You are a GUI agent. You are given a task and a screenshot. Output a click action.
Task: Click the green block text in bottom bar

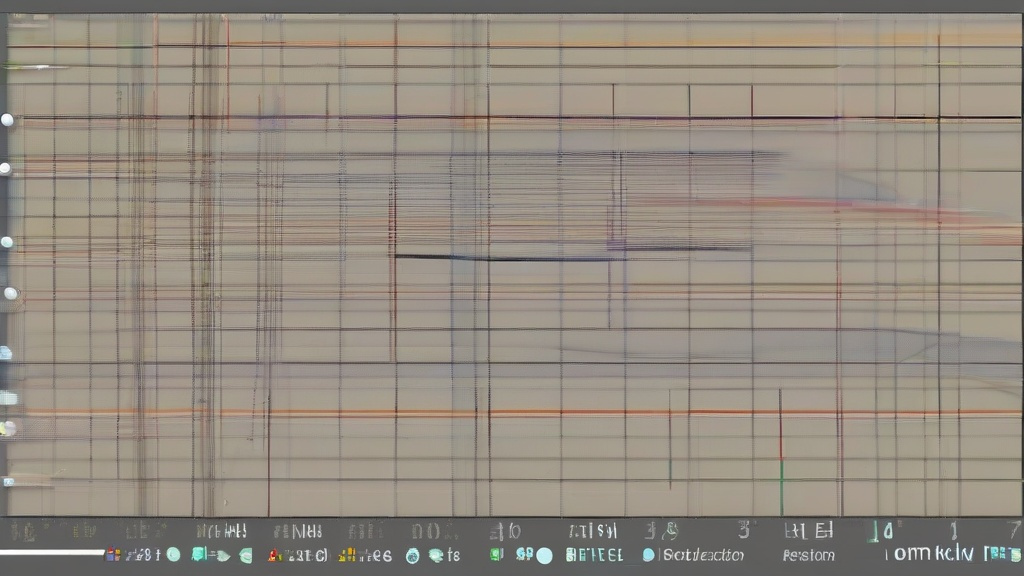(x=594, y=554)
